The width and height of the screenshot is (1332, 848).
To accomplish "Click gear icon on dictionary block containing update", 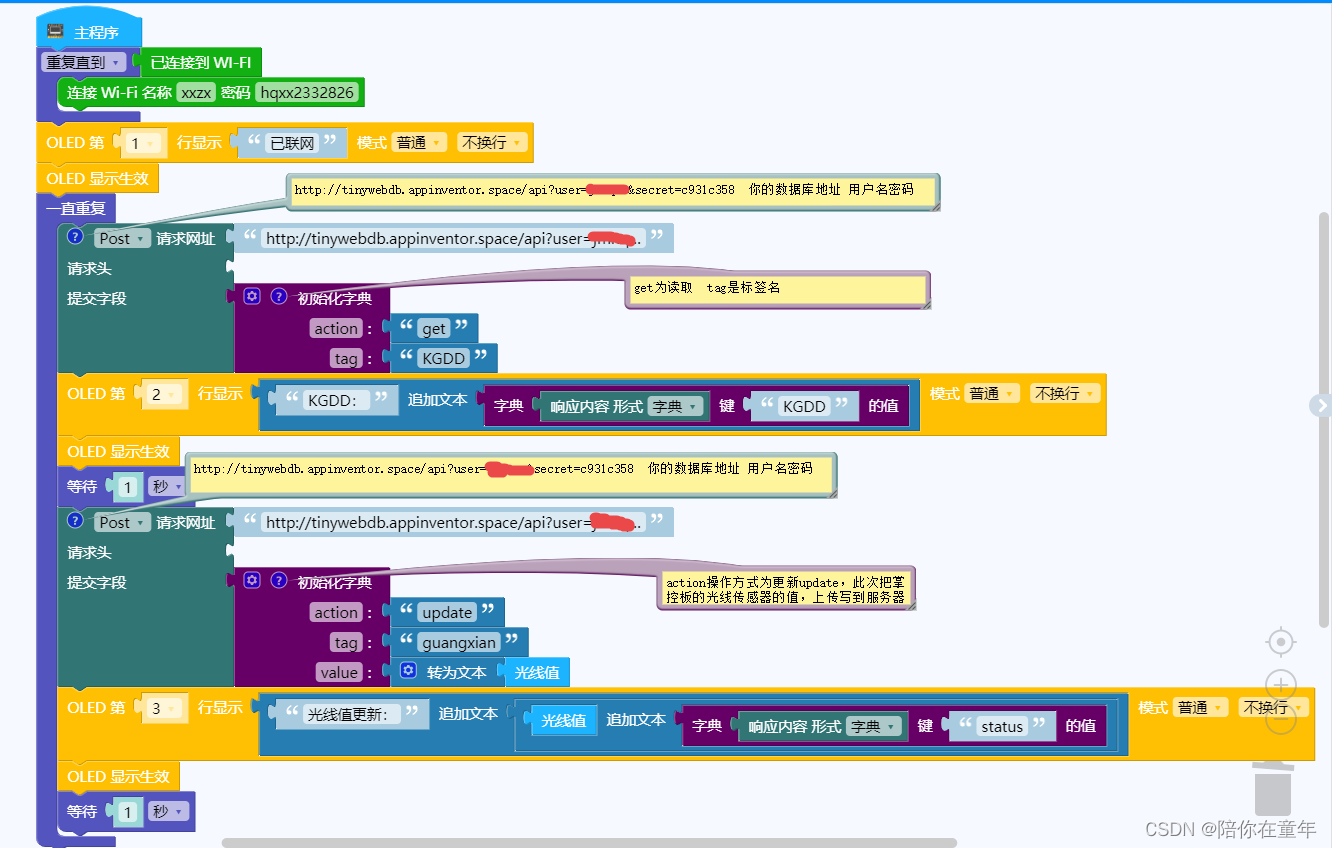I will click(252, 580).
